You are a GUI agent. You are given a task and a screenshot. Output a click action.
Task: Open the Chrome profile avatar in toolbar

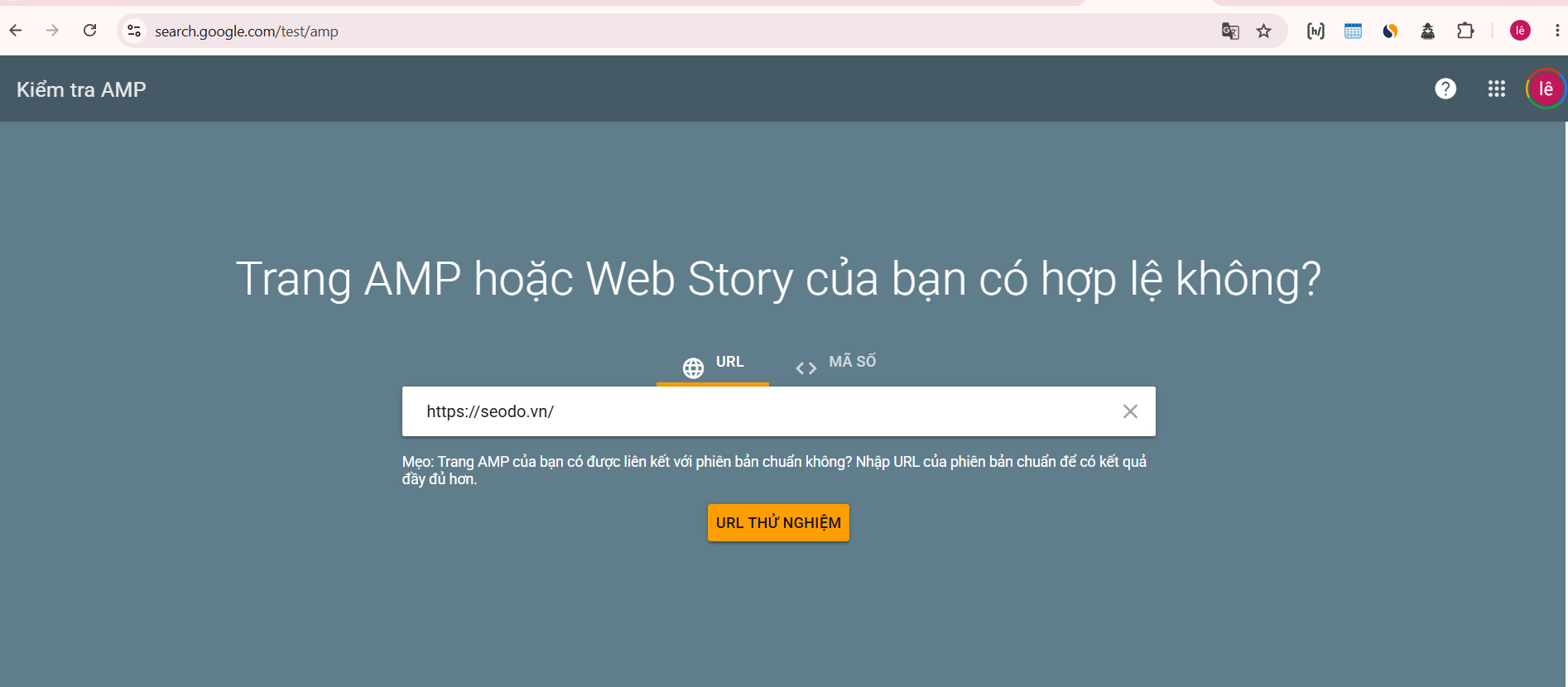[1520, 31]
